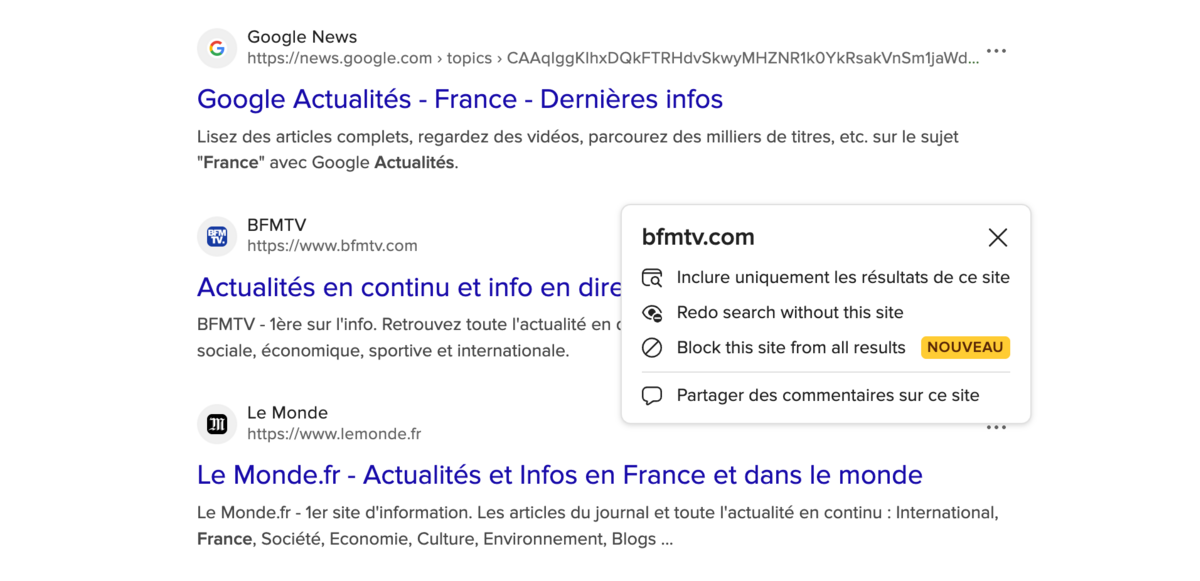This screenshot has height=581, width=1200.
Task: Click the eye icon beside 'Redo search'
Action: [x=652, y=313]
